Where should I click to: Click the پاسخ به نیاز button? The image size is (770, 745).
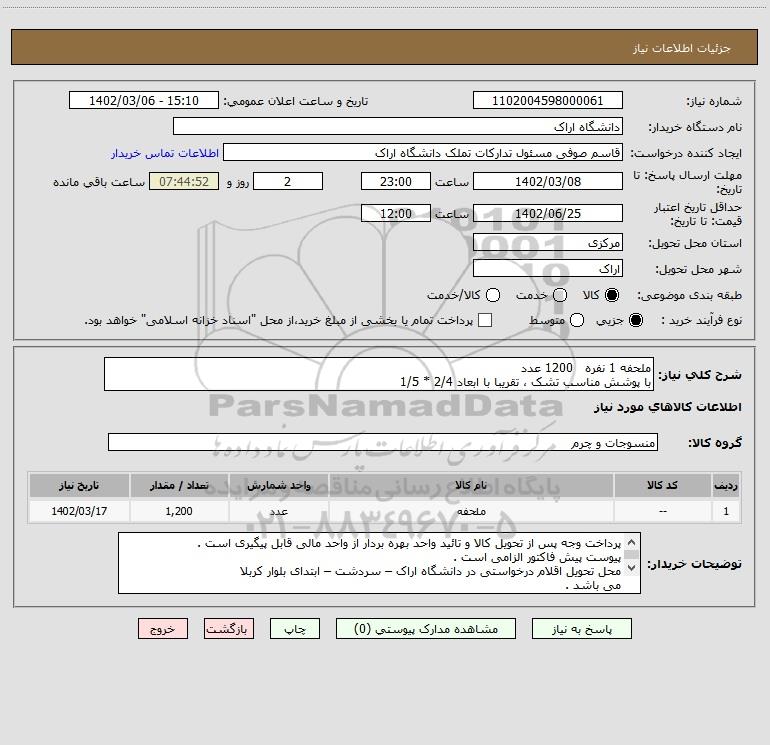tap(581, 629)
